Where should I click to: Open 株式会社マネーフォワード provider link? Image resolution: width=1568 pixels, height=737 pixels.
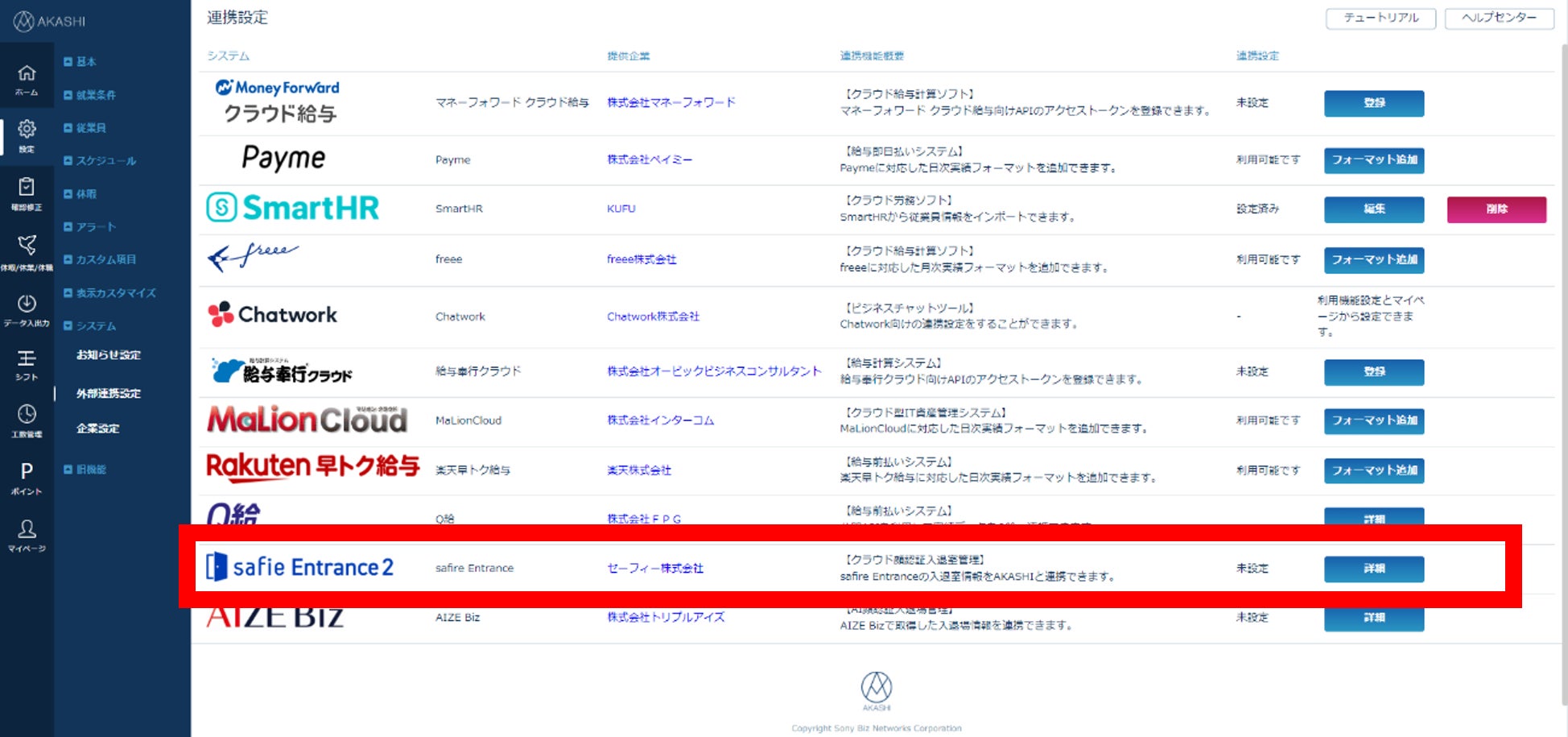click(x=671, y=102)
